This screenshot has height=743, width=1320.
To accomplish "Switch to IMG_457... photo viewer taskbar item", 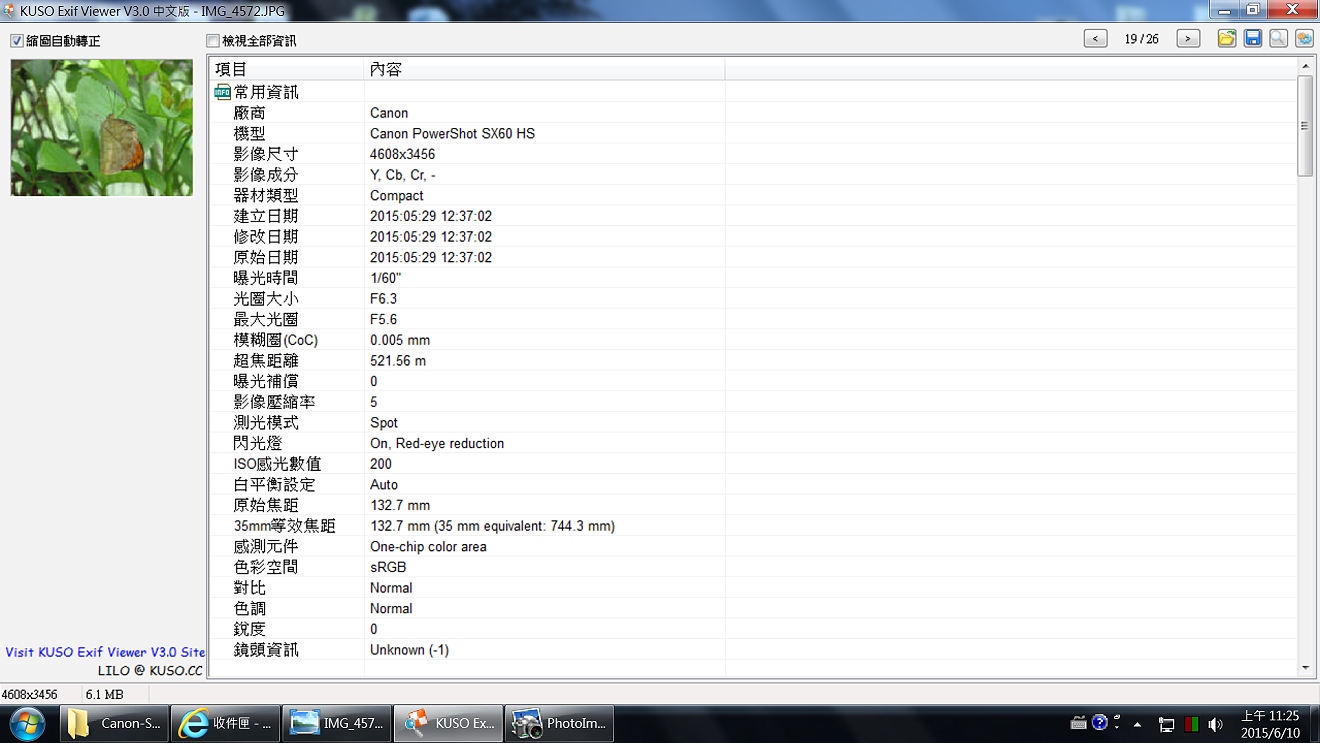I will click(x=336, y=723).
